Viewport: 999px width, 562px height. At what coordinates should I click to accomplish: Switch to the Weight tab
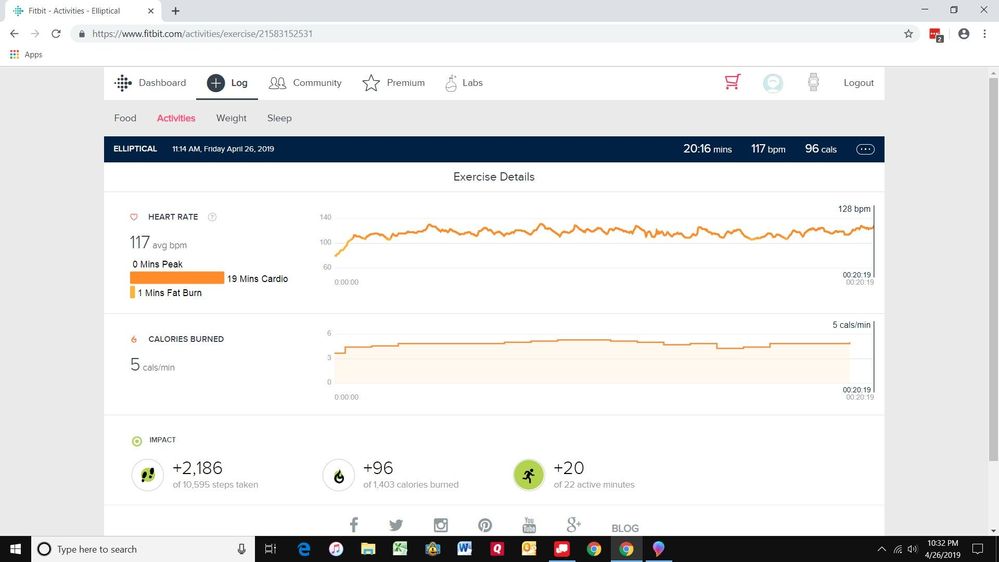(231, 118)
